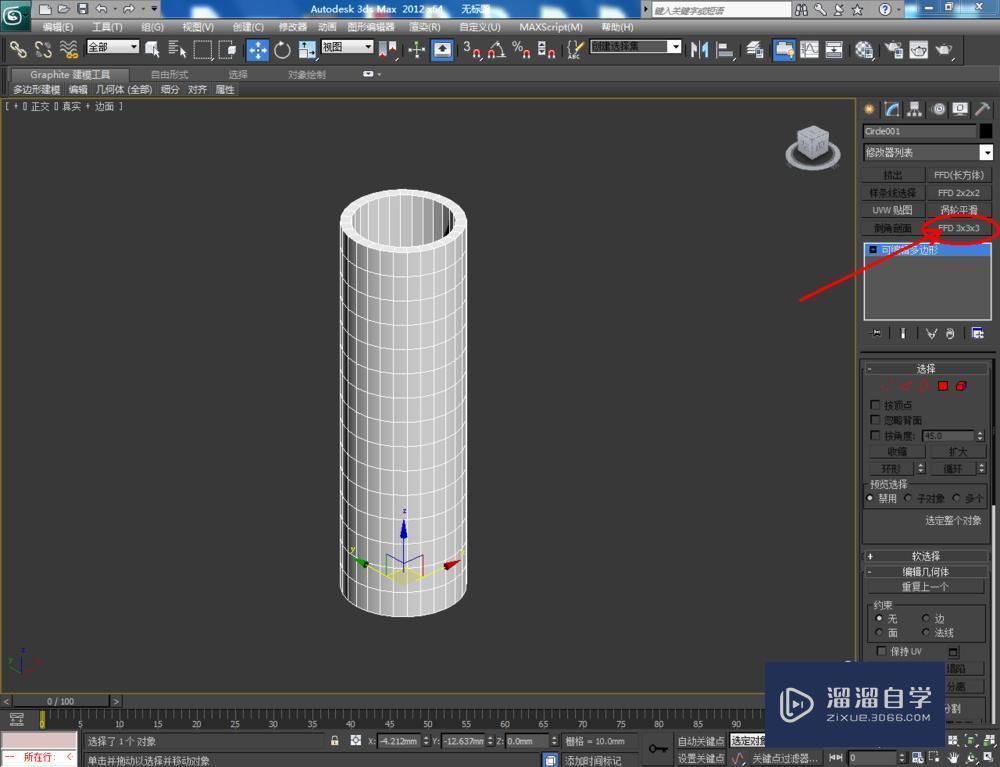Click the Mirror tool icon
Viewport: 1000px width, 767px height.
(699, 50)
